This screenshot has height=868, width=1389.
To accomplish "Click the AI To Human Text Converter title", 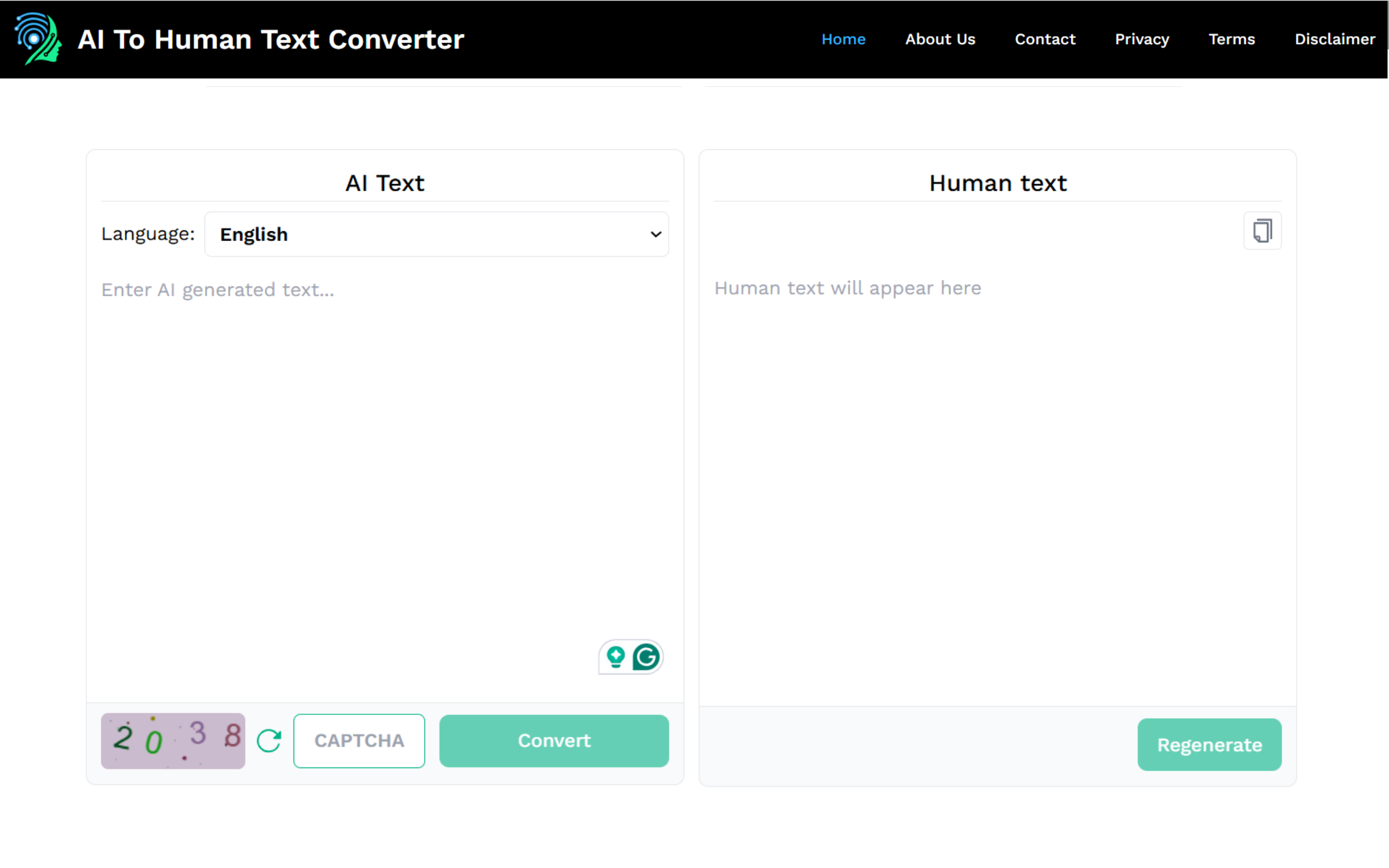I will click(x=271, y=39).
